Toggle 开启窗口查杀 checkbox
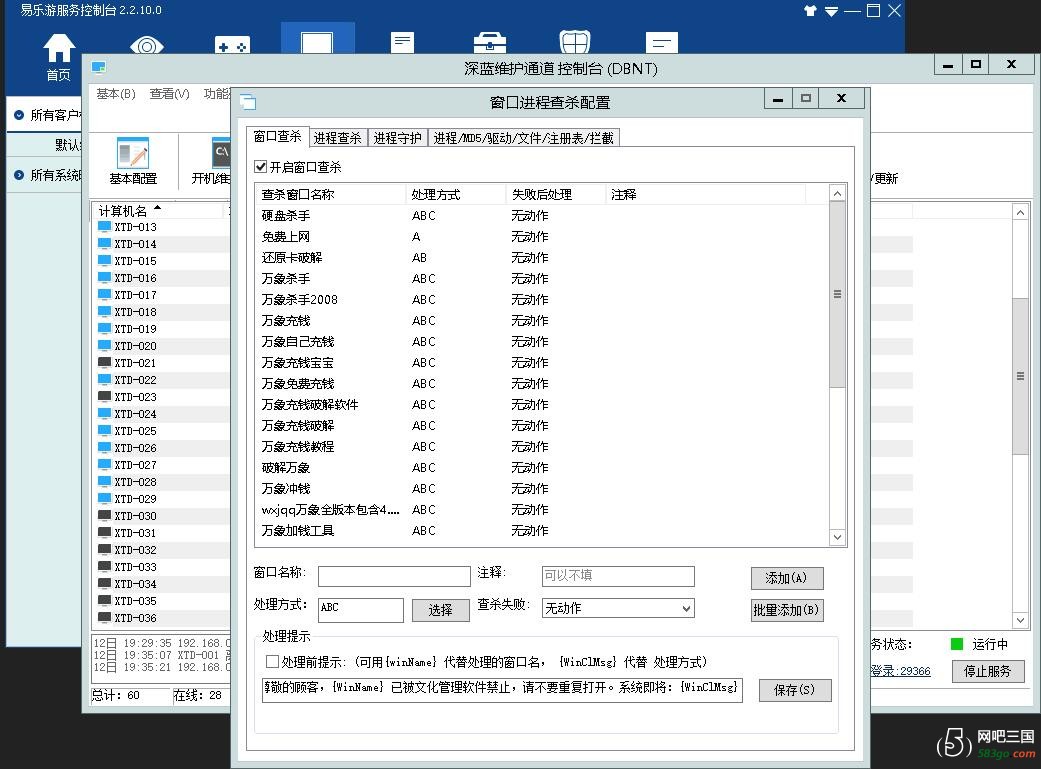The width and height of the screenshot is (1041, 769). point(261,167)
